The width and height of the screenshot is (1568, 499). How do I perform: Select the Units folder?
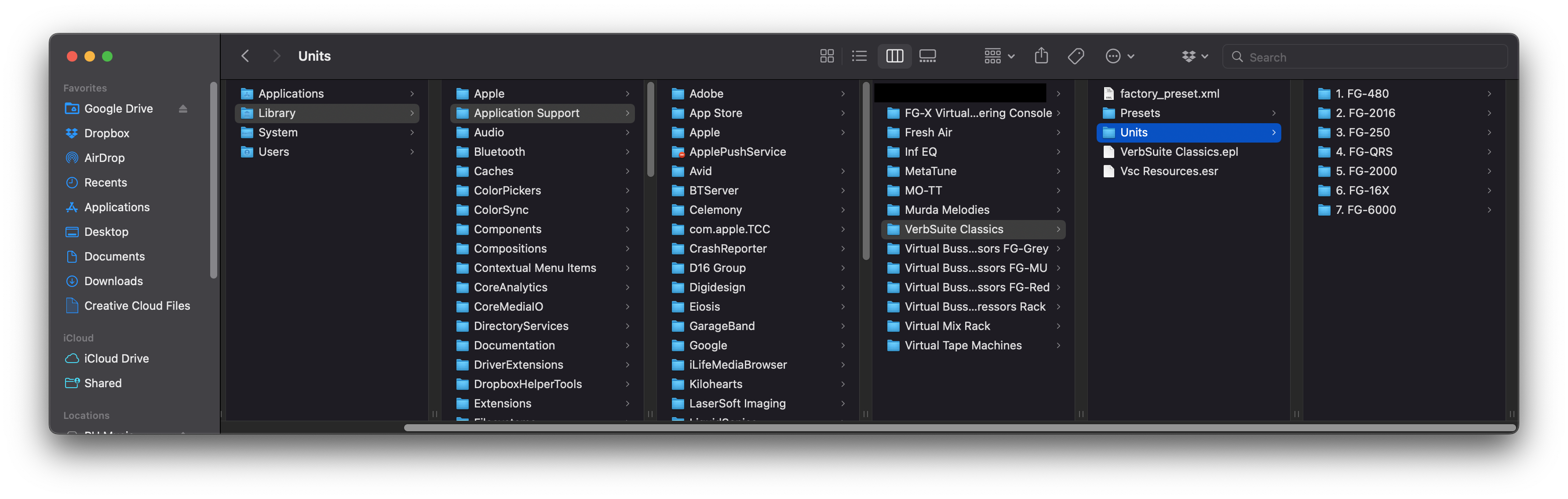coord(1189,133)
